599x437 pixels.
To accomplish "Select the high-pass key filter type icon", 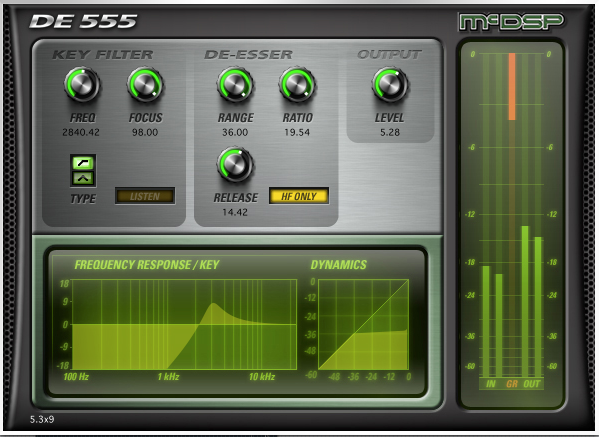I will point(83,163).
